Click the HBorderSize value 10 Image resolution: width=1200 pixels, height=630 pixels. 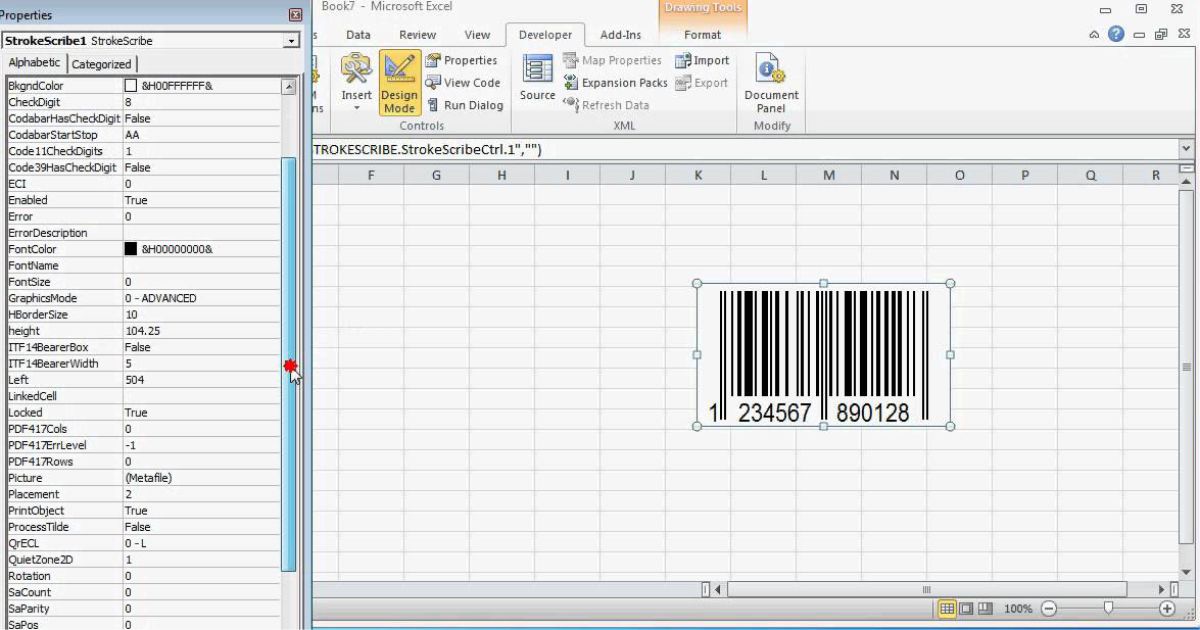pyautogui.click(x=202, y=314)
